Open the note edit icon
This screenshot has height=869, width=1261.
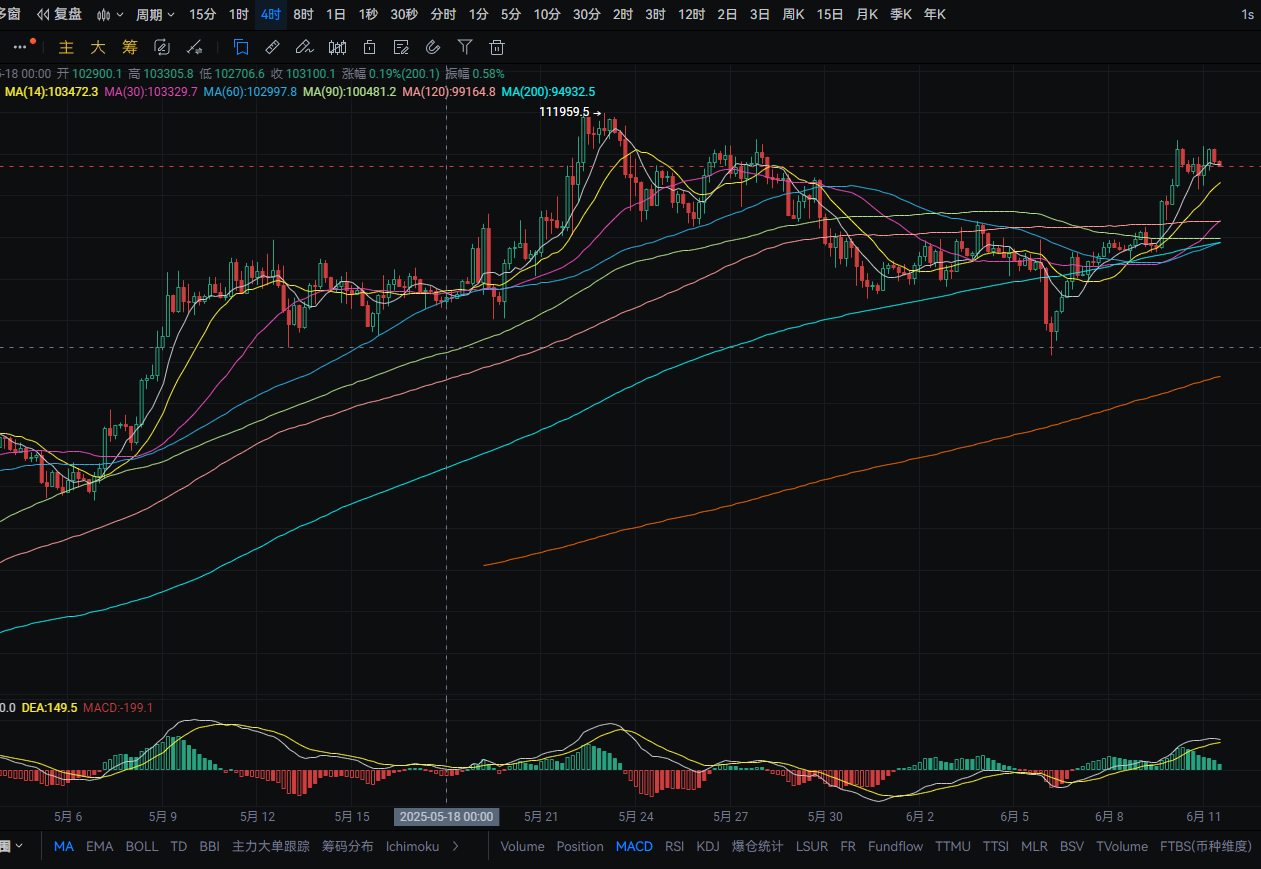pos(401,47)
